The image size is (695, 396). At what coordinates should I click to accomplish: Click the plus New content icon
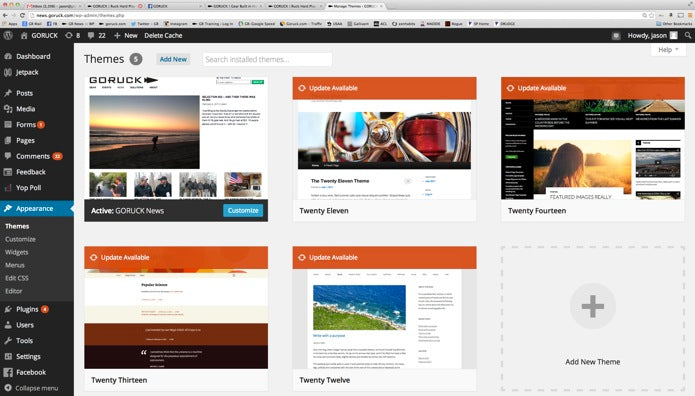(x=117, y=35)
